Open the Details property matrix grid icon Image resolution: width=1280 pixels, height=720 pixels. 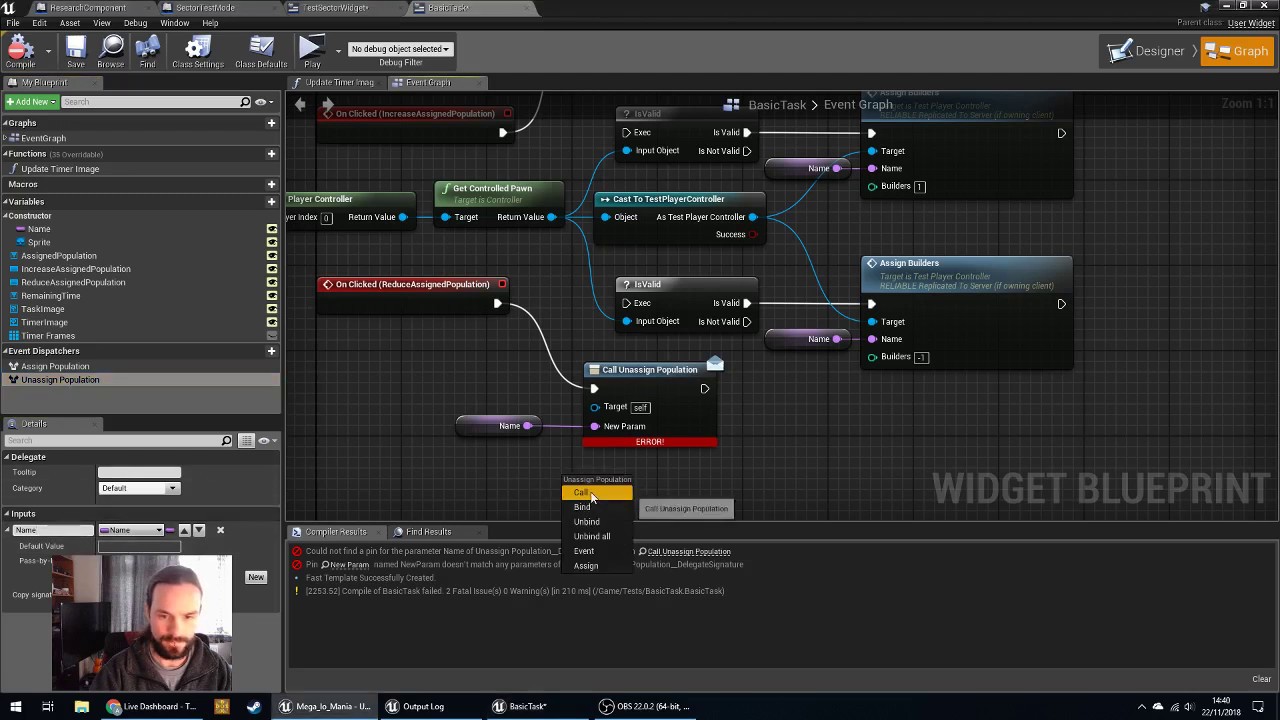pyautogui.click(x=246, y=441)
